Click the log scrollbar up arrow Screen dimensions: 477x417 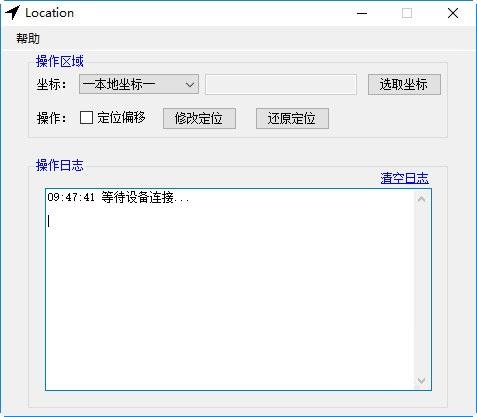421,199
